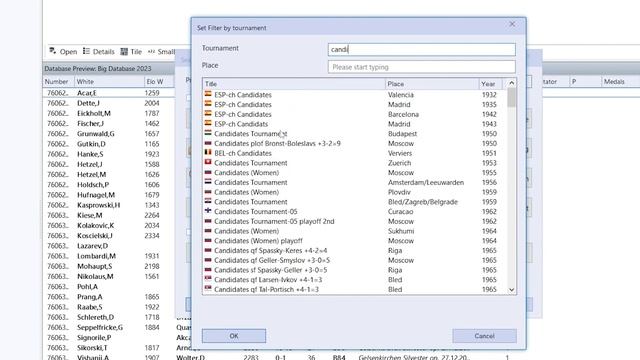Select Candidates qf Geller-Smyslov row
Image resolution: width=640 pixels, height=360 pixels.
tap(355, 260)
